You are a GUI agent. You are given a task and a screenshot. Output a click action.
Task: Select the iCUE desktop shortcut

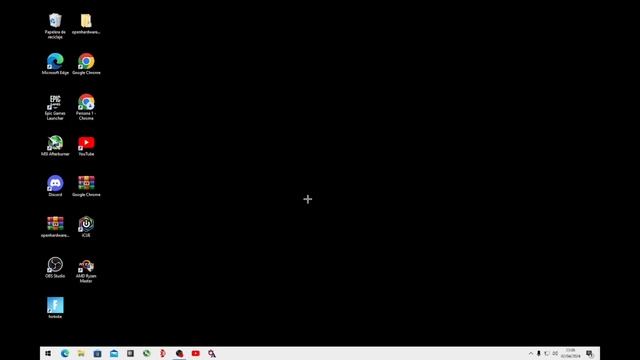pyautogui.click(x=86, y=227)
